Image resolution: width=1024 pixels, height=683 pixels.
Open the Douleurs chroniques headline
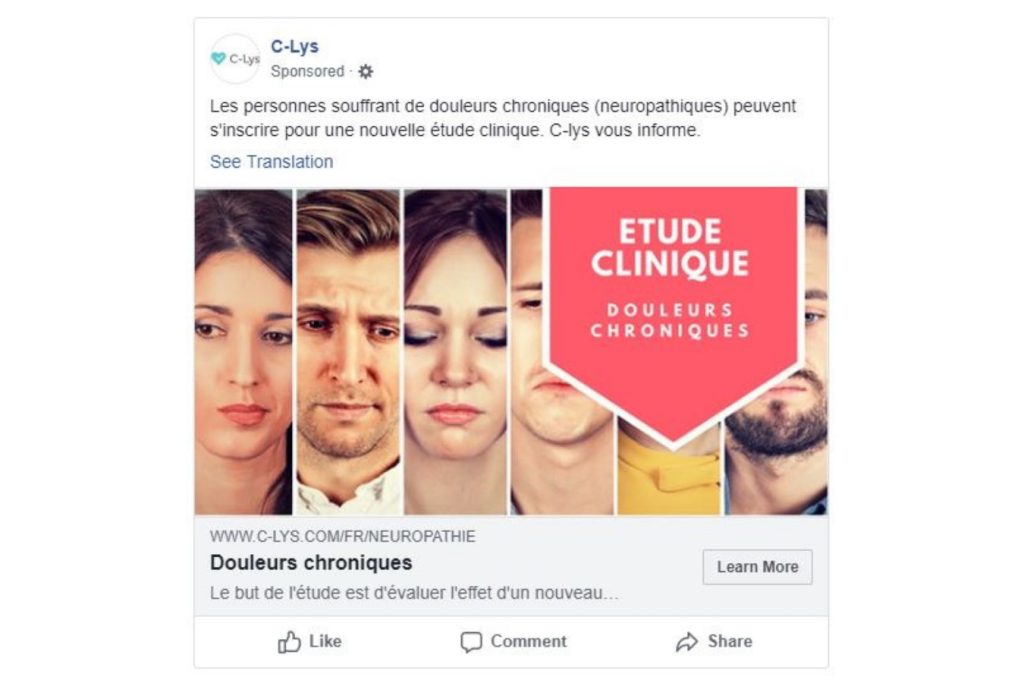point(311,562)
